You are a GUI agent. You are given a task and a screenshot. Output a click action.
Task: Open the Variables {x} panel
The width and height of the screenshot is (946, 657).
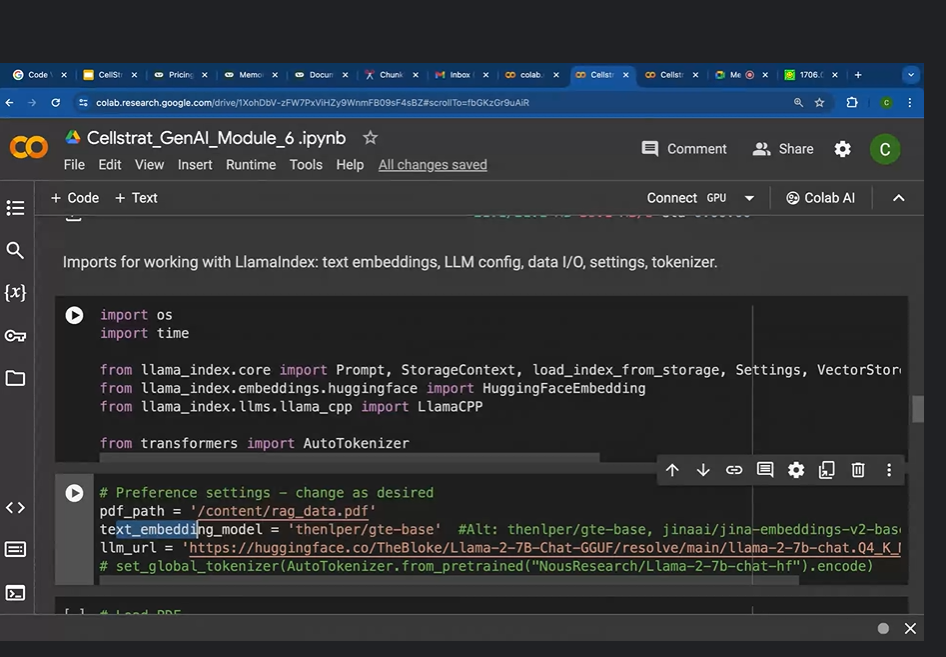[x=15, y=293]
